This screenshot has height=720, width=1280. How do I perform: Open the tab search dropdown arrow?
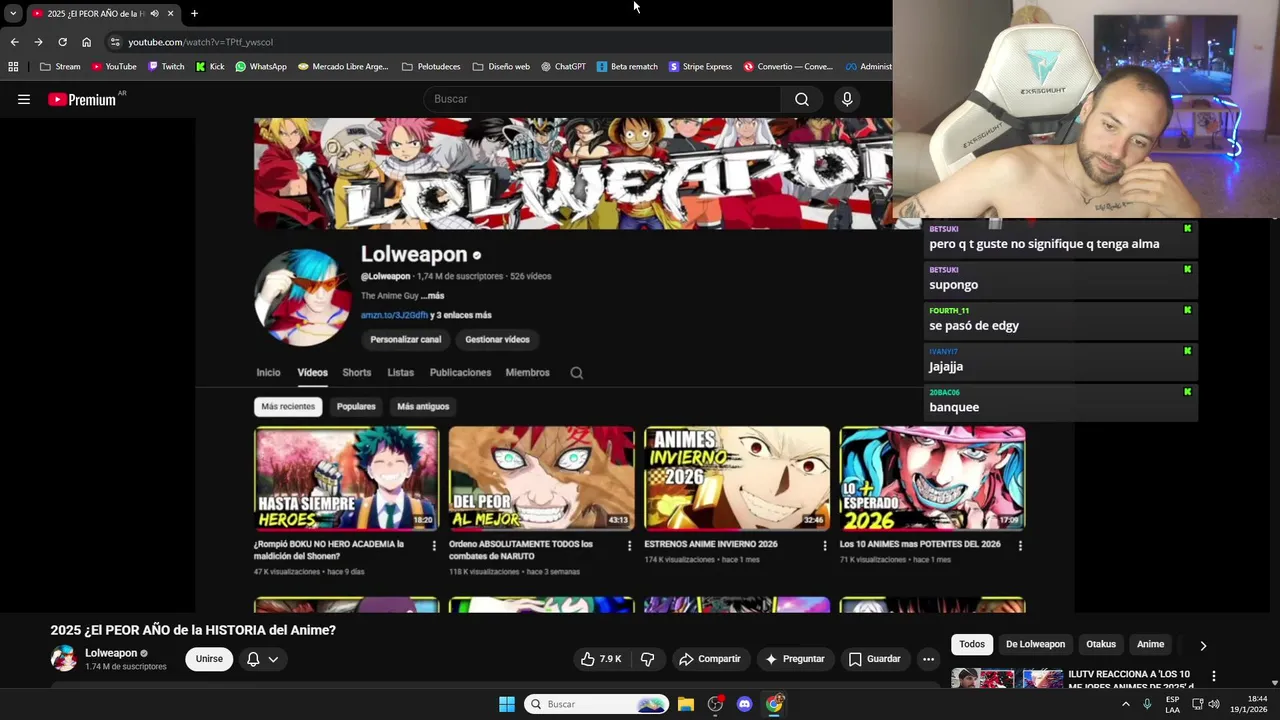coord(12,13)
